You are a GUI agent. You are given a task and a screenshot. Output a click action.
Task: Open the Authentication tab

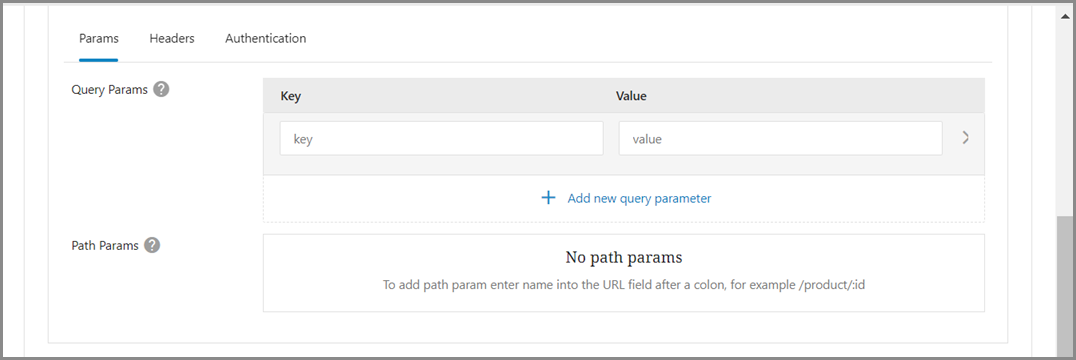click(x=266, y=38)
